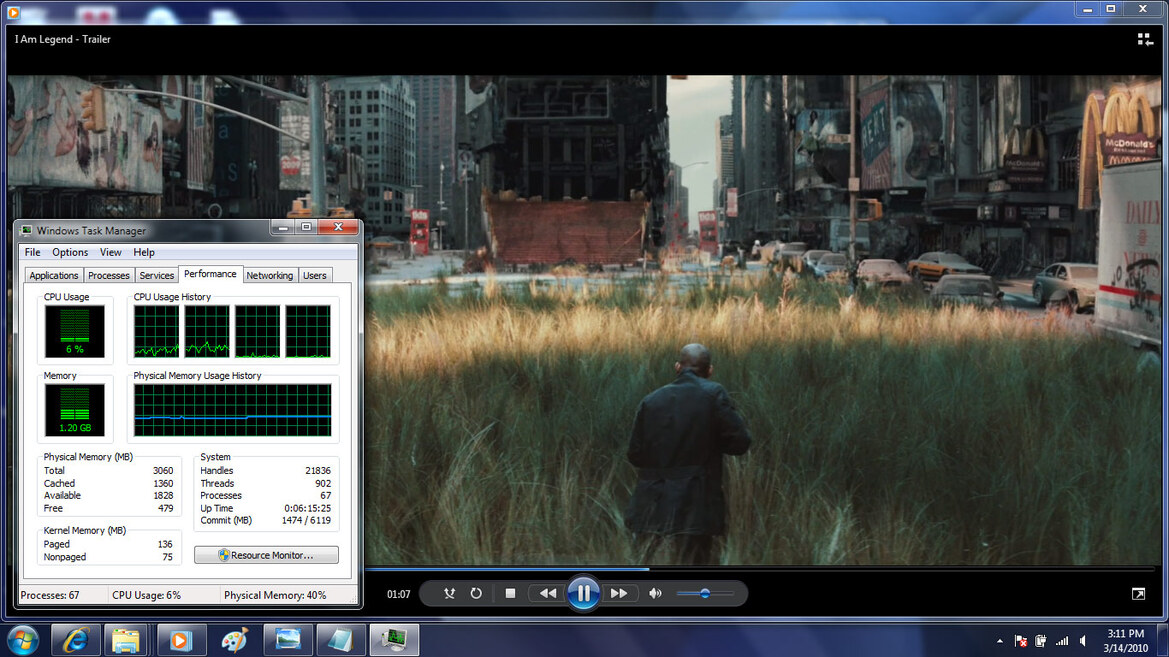Screen dimensions: 1169x657
Task: Click Windows Media Player taskbar icon
Action: pyautogui.click(x=180, y=640)
